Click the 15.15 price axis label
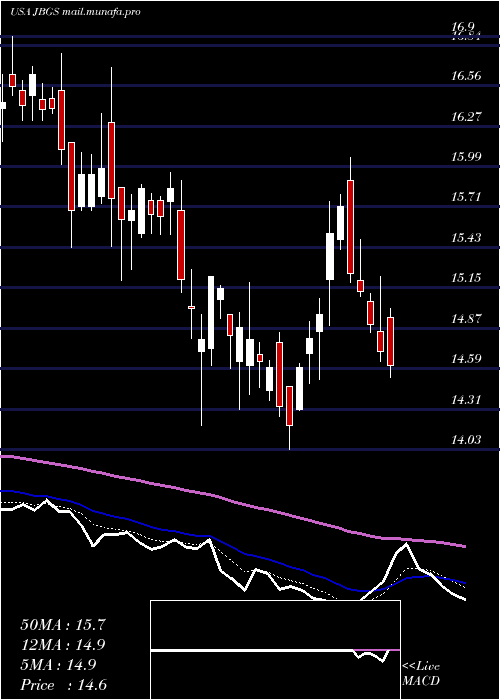The width and height of the screenshot is (500, 700). coord(466,278)
